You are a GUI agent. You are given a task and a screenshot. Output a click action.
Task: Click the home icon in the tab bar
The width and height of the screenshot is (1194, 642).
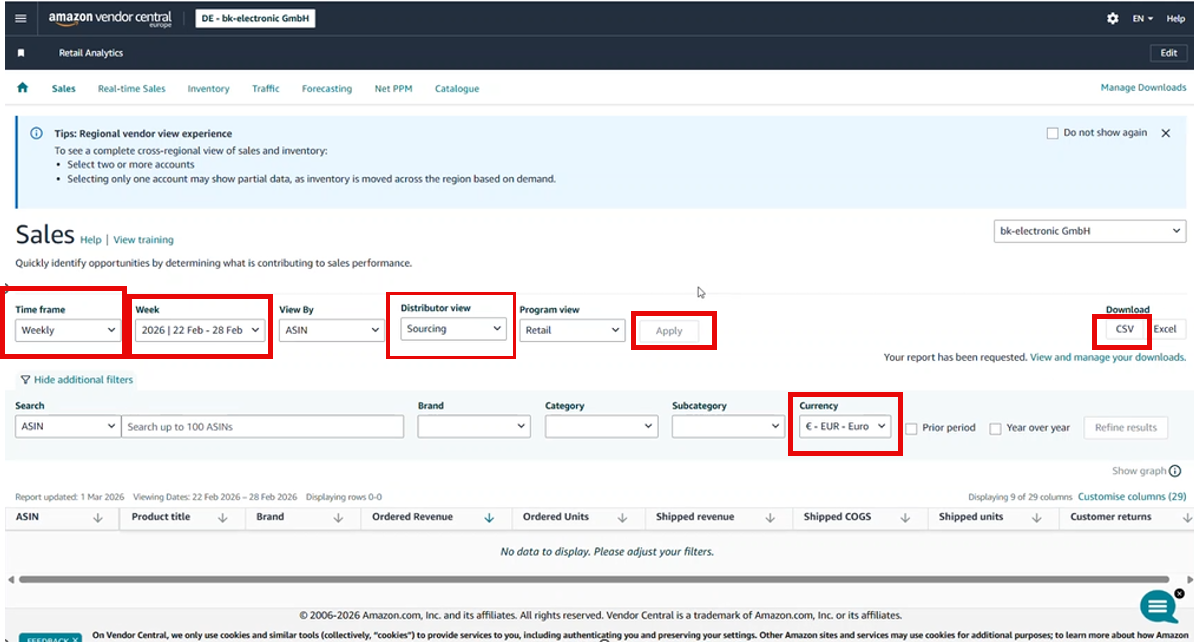(23, 88)
